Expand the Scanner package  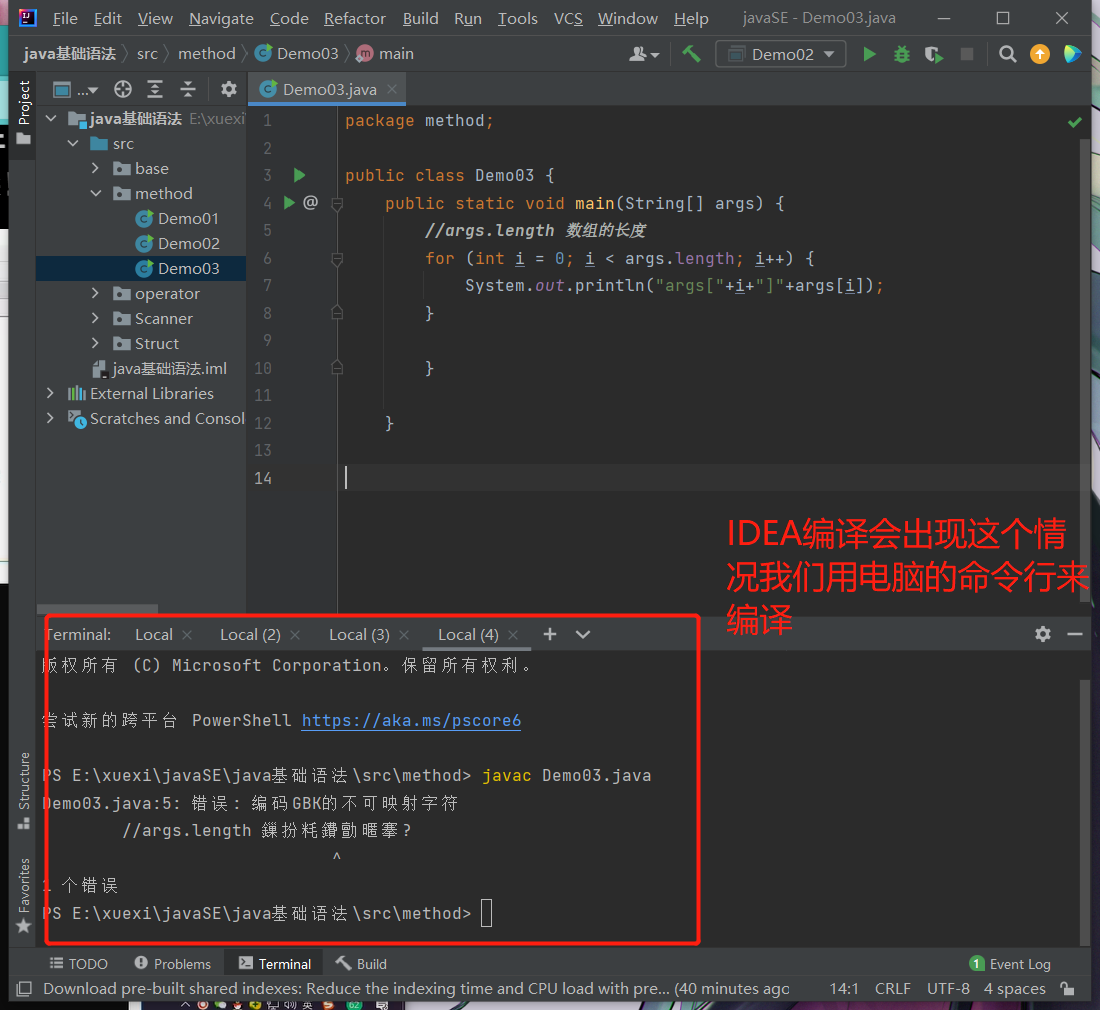(95, 318)
